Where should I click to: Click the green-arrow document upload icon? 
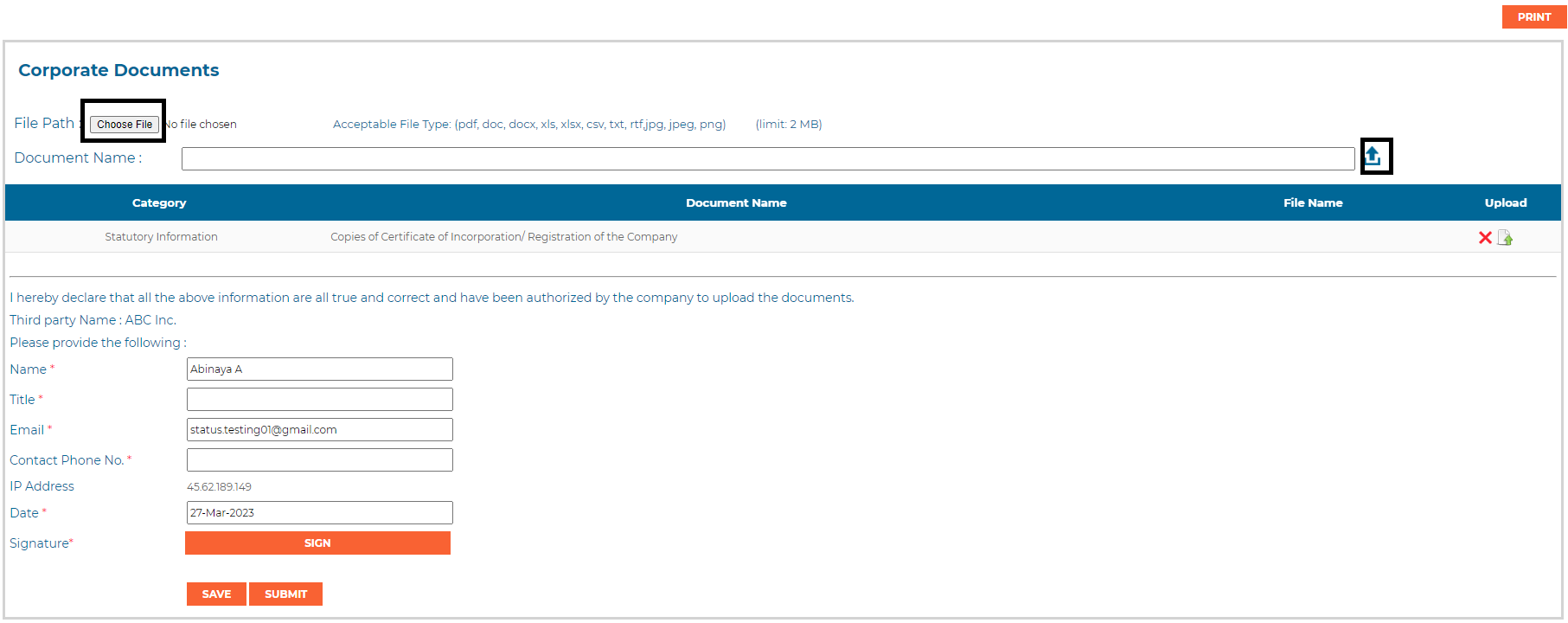click(x=1505, y=238)
